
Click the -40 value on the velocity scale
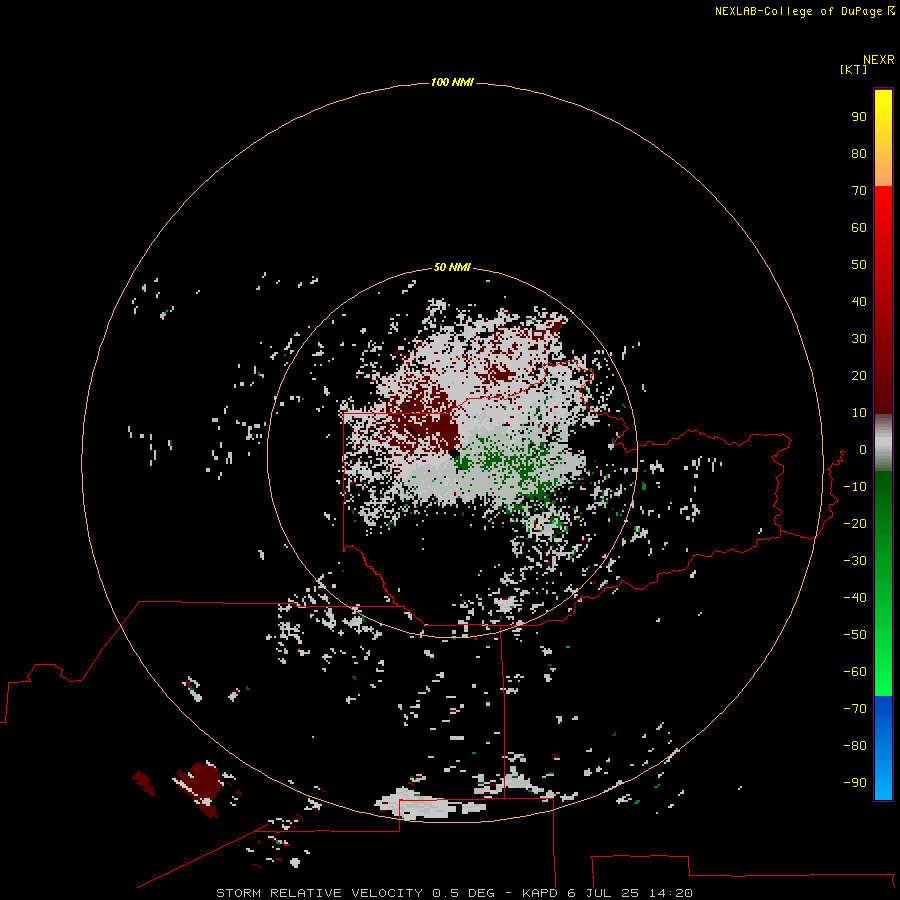(855, 598)
